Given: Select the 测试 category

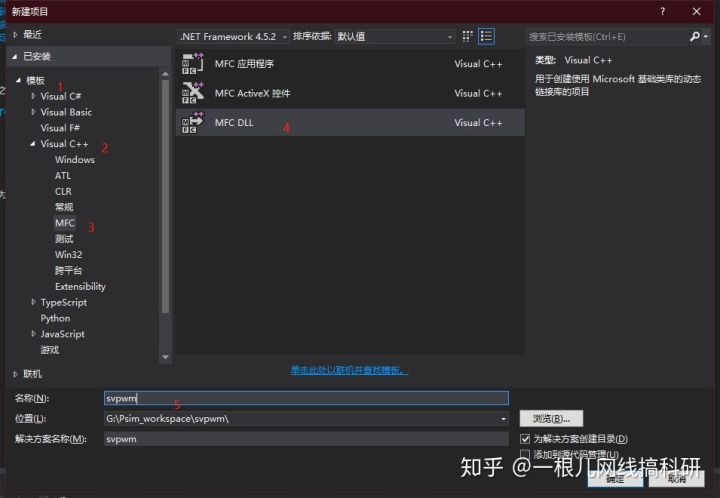Looking at the screenshot, I should [x=64, y=239].
